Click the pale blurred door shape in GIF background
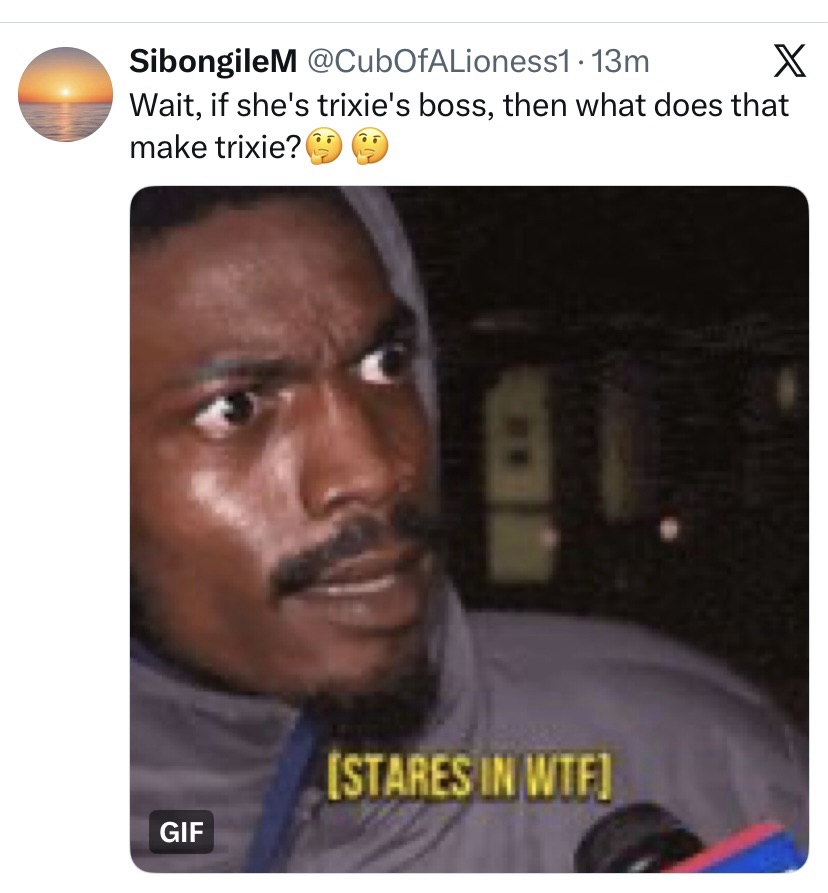The height and width of the screenshot is (893, 828). pos(520,473)
